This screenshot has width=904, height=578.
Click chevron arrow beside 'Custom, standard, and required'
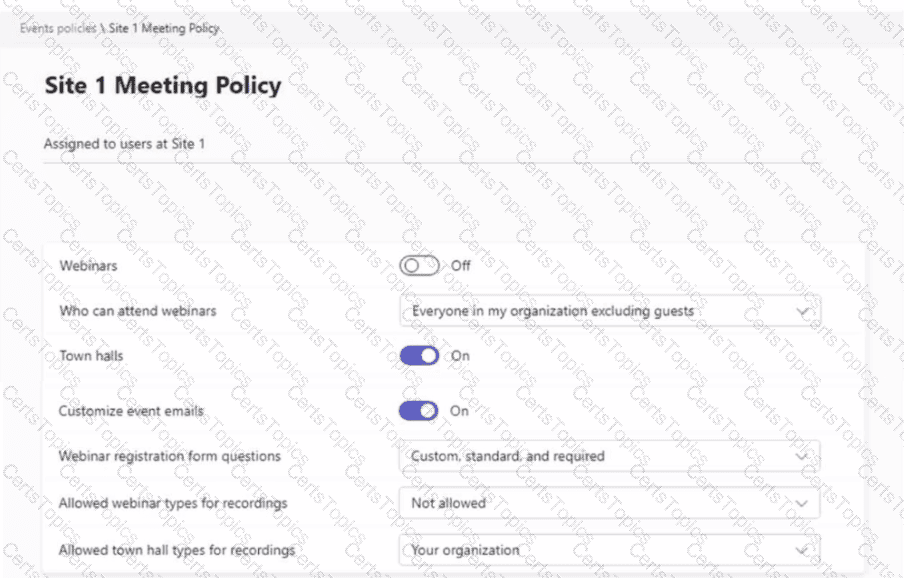tap(803, 456)
